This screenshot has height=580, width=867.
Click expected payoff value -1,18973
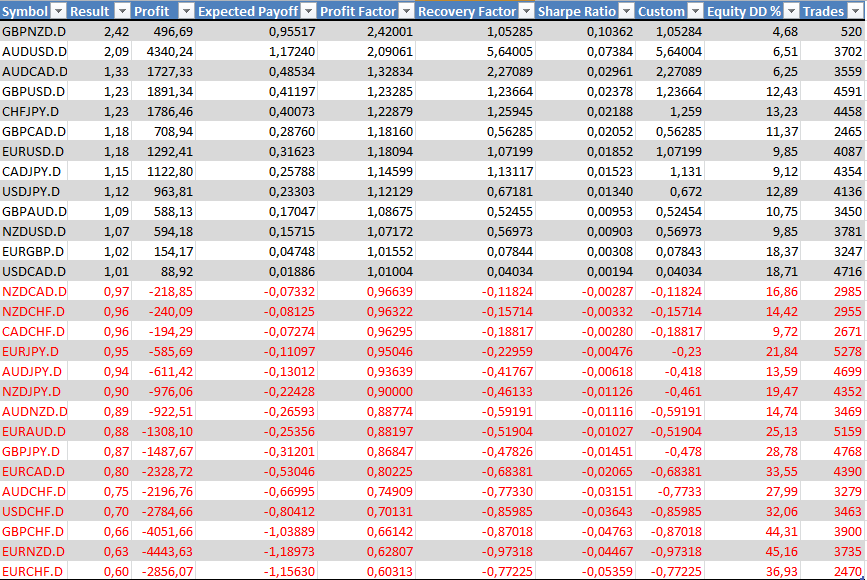(289, 551)
